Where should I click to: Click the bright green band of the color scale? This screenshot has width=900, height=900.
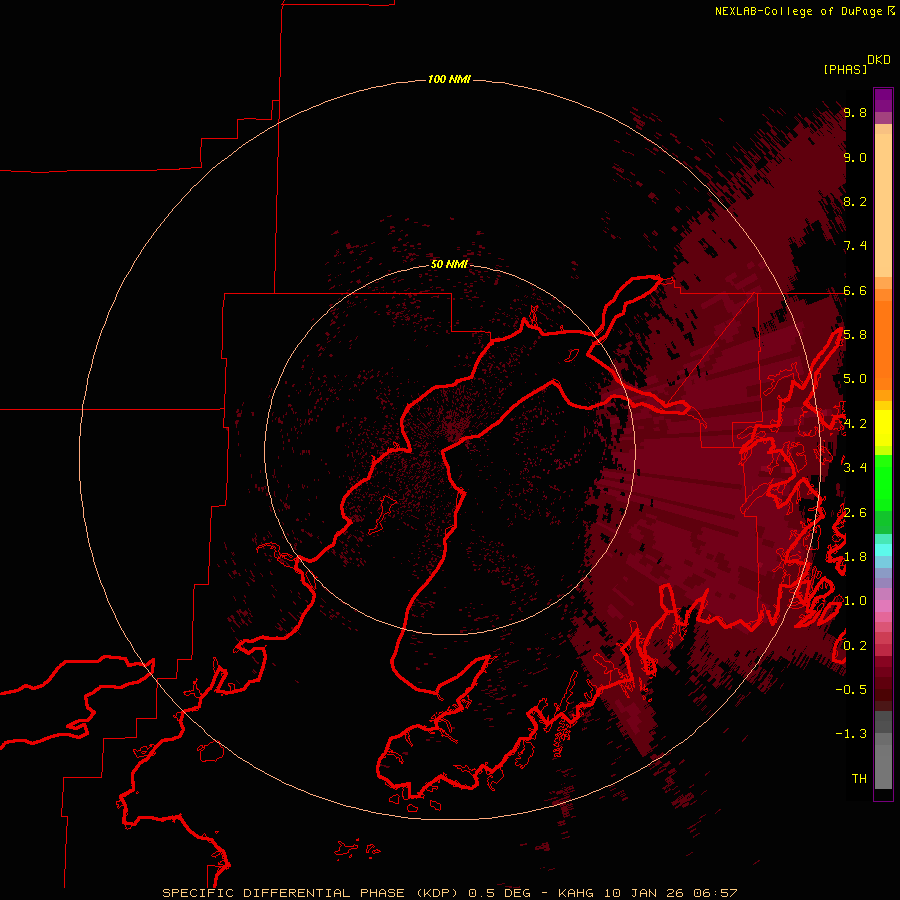coord(883,482)
